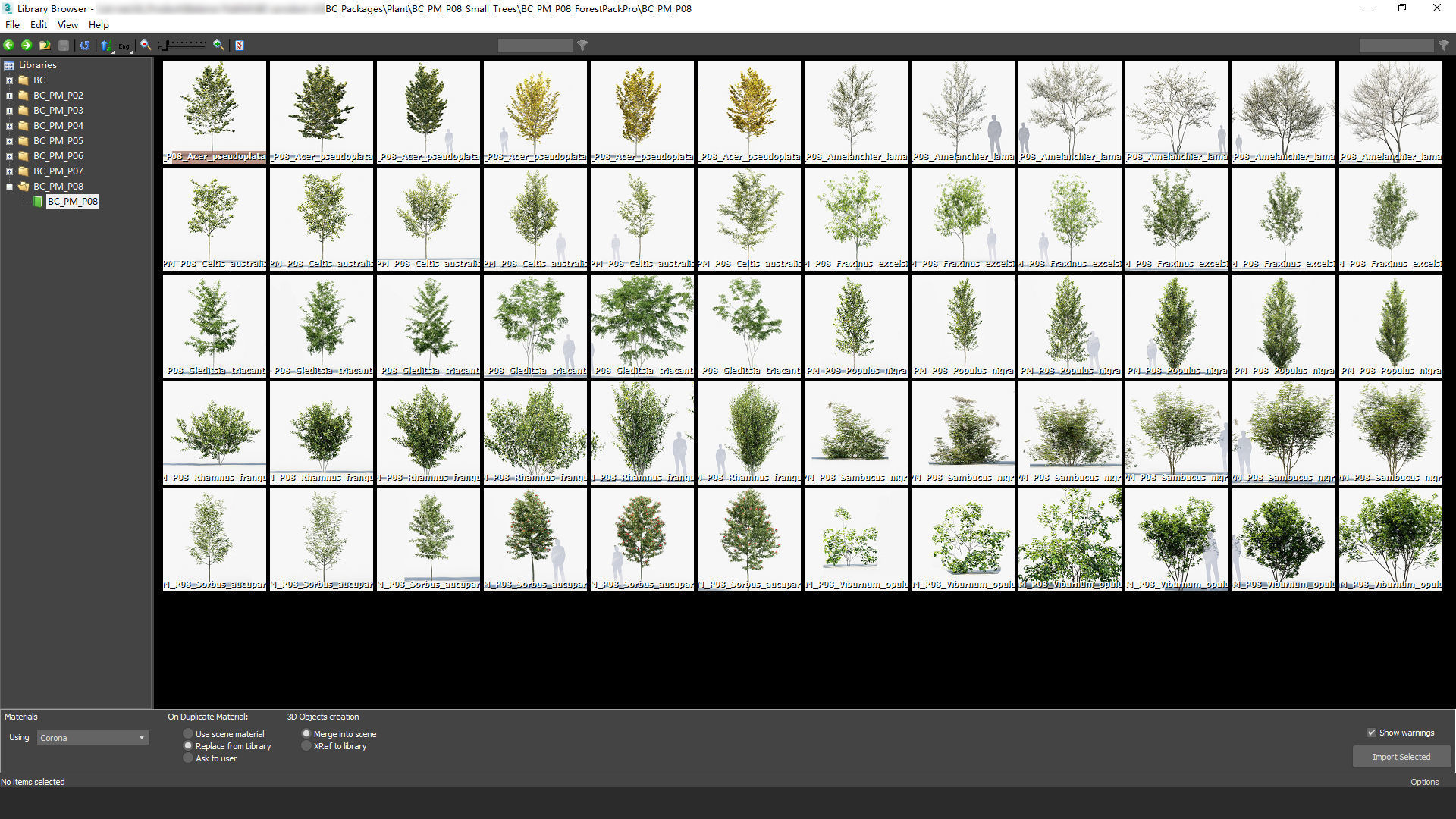
Task: Open the Engl language selector in toolbar
Action: [x=125, y=45]
